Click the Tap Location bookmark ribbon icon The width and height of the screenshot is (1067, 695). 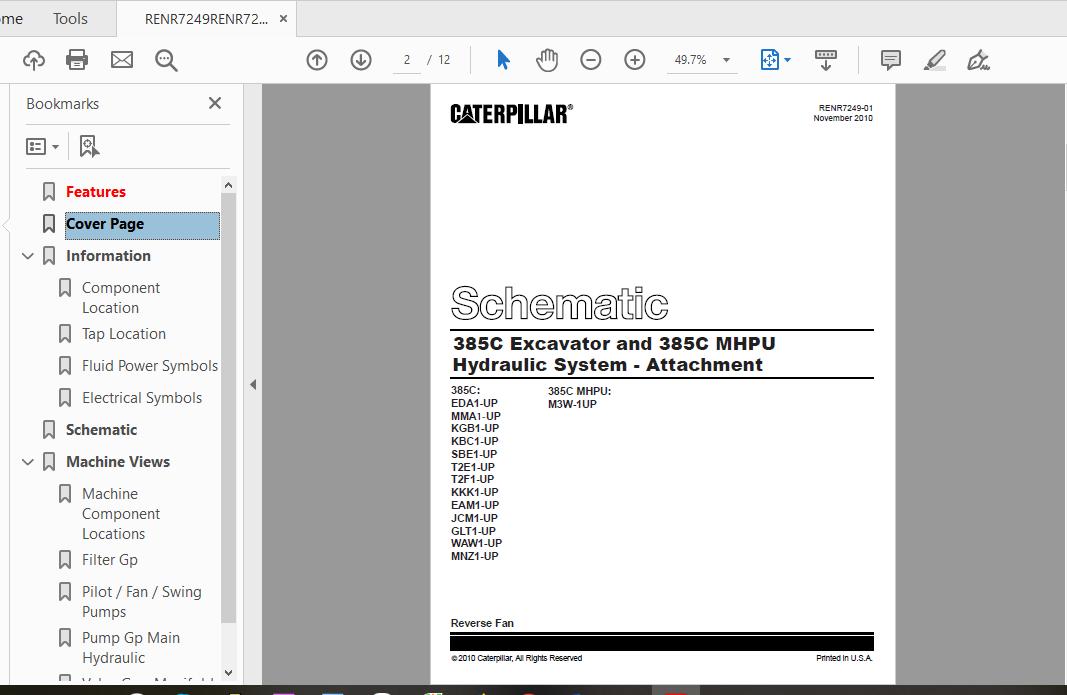click(x=65, y=334)
